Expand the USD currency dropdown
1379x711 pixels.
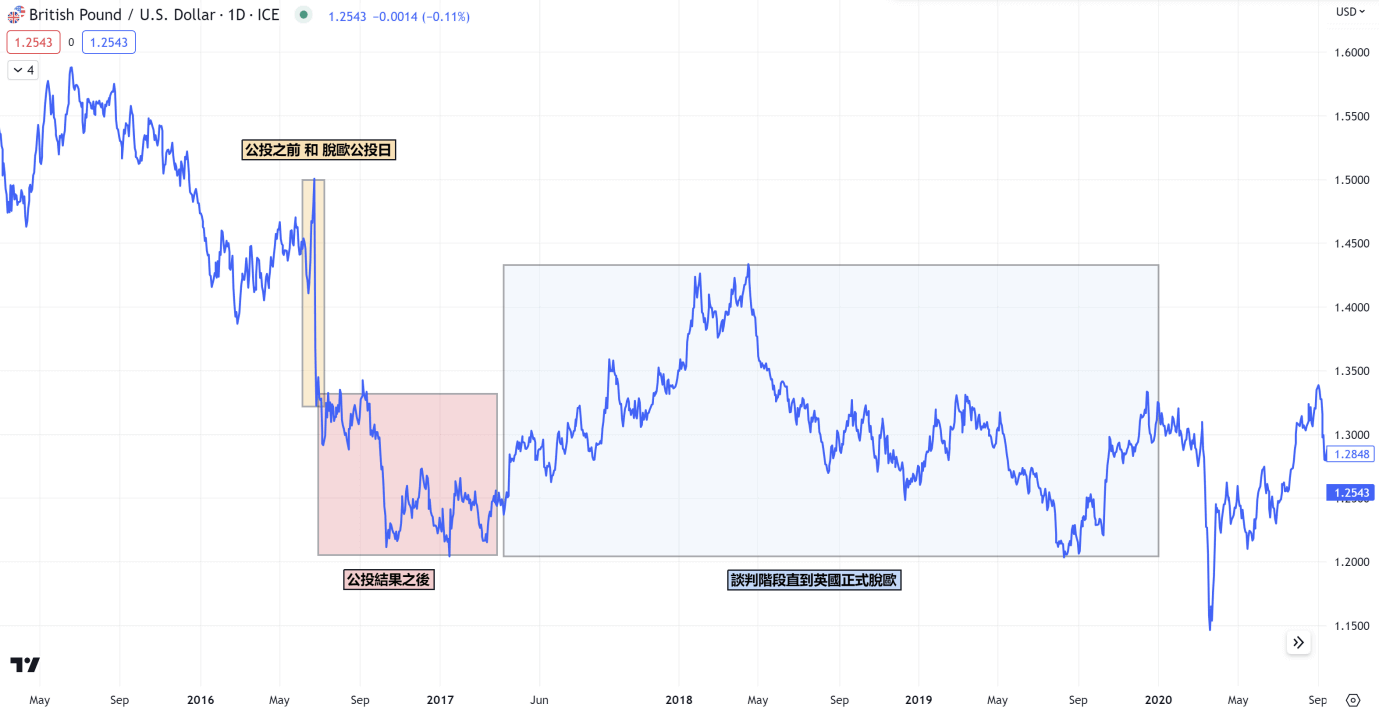[x=1351, y=12]
